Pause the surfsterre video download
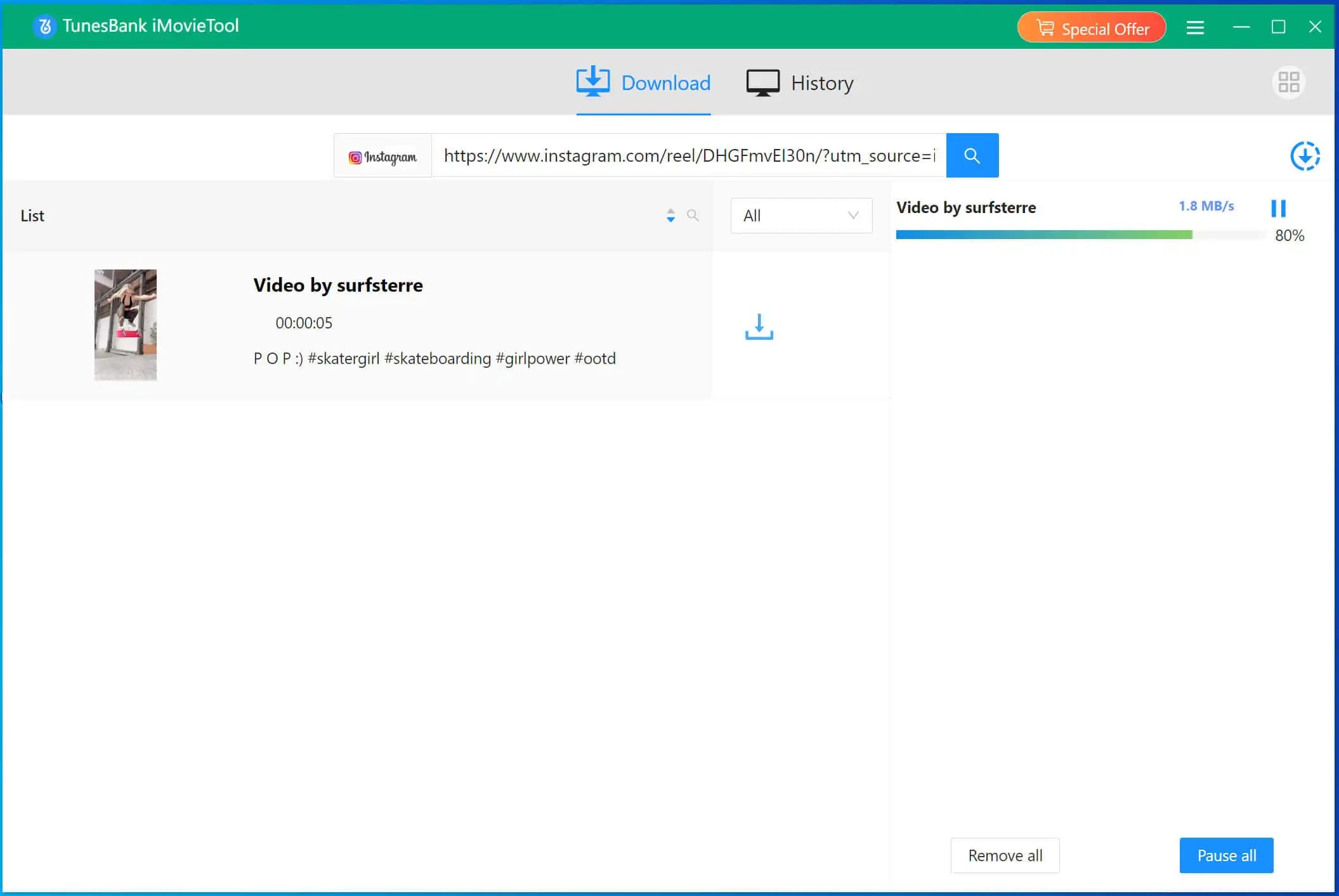Screen dimensions: 1339x896 1278,208
